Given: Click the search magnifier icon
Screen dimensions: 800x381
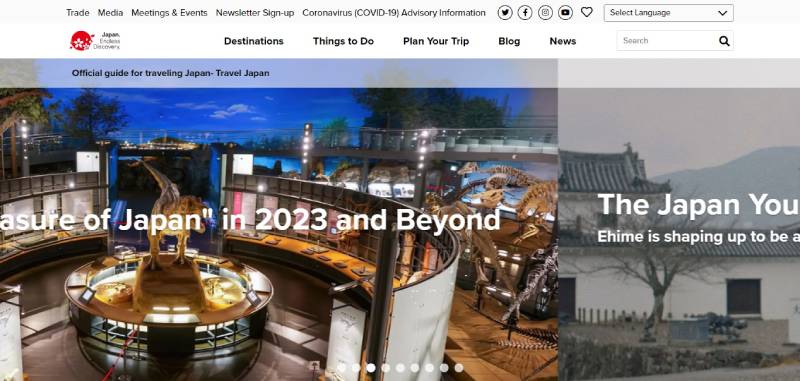Looking at the screenshot, I should 724,41.
